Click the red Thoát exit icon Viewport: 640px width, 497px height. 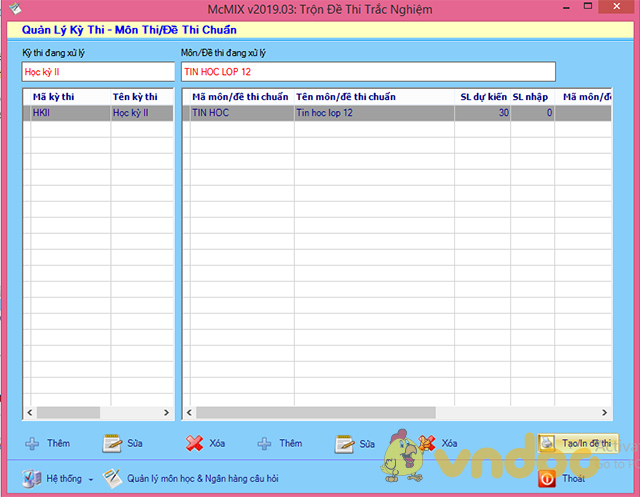tap(547, 478)
